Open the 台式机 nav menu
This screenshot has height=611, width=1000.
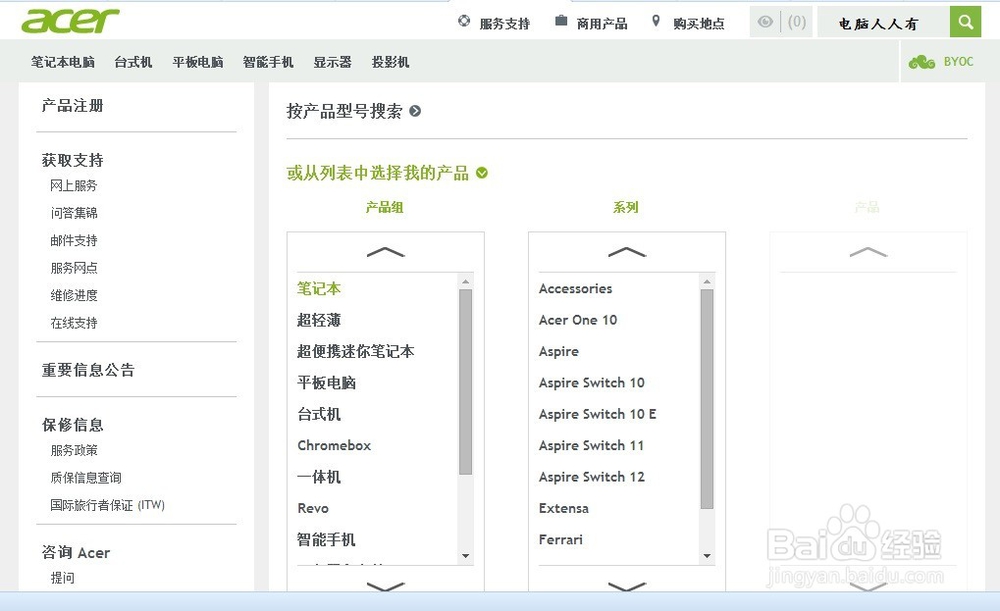(x=133, y=62)
